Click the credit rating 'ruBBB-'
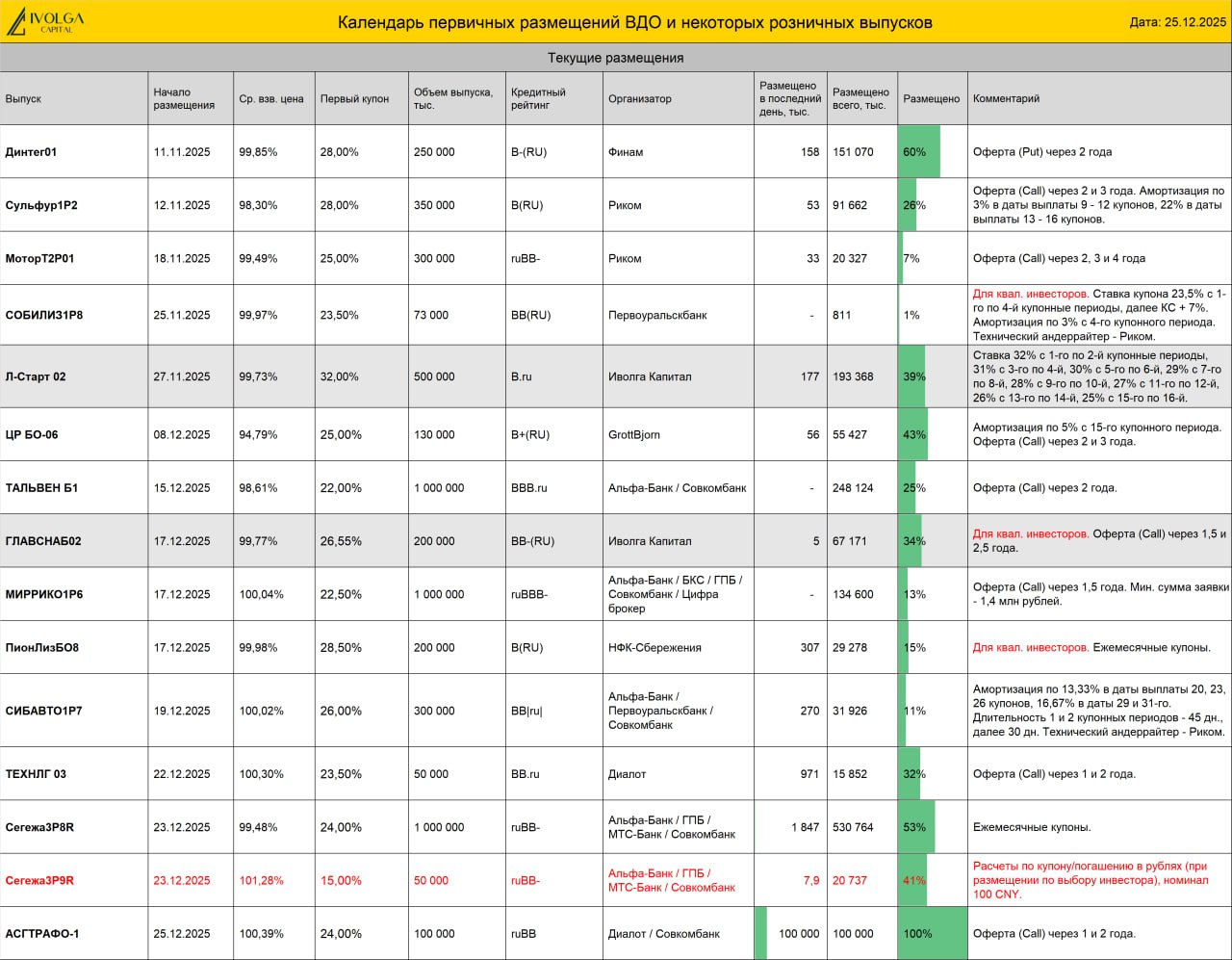Viewport: 1232px width, 960px height. coord(529,594)
